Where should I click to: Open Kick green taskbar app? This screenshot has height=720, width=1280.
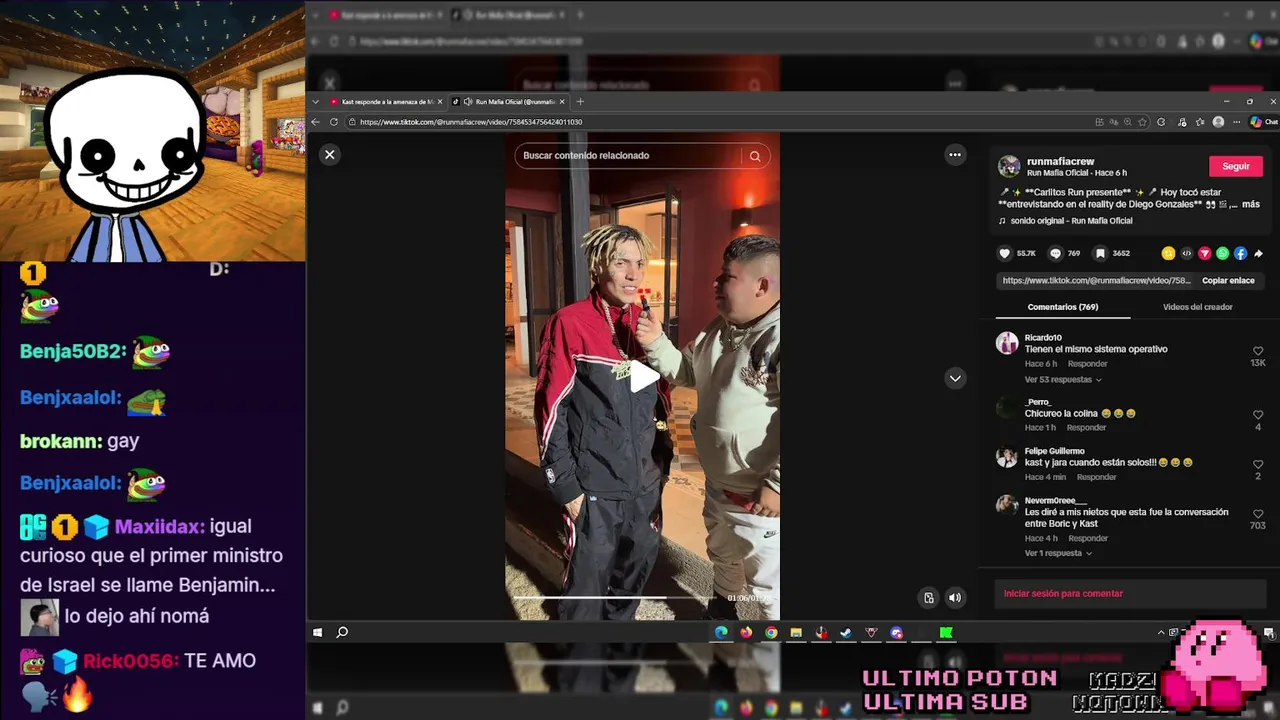coord(946,632)
